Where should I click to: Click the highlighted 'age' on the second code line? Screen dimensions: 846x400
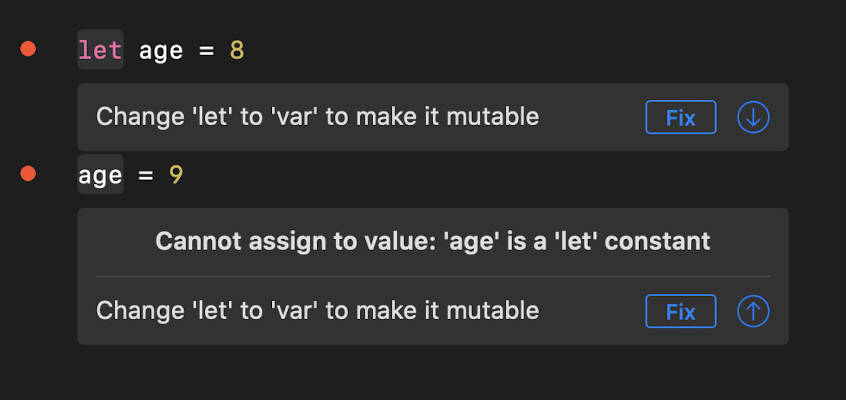100,176
